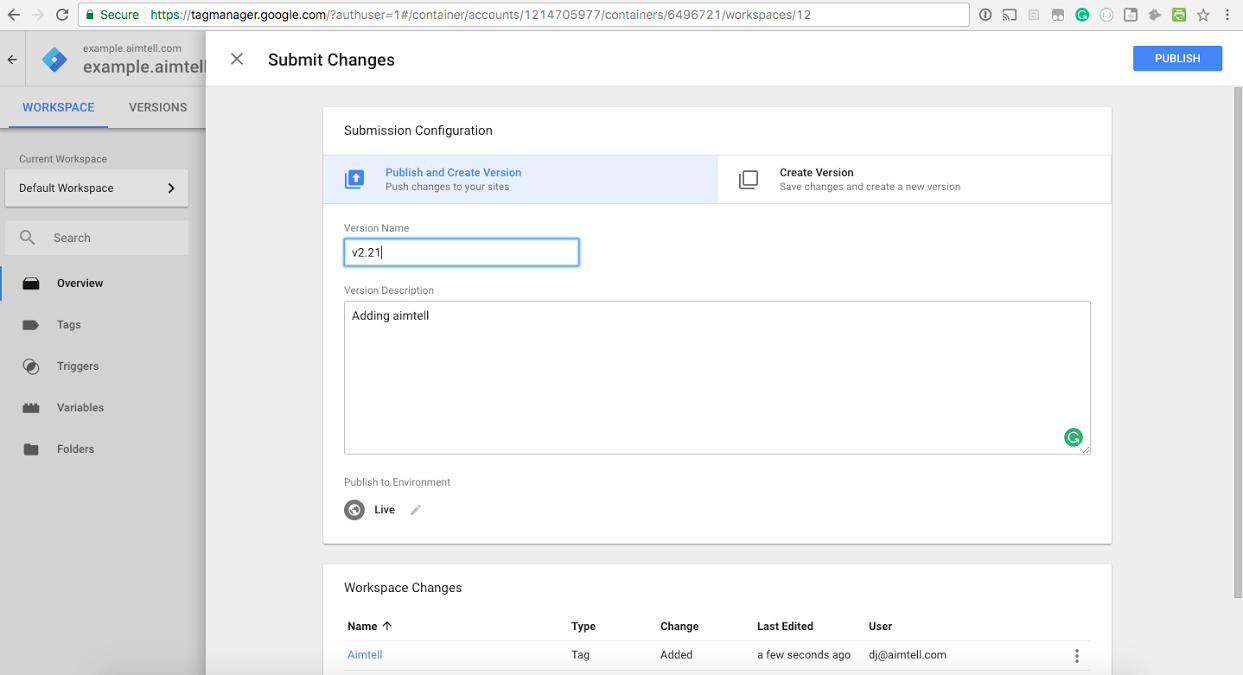The width and height of the screenshot is (1243, 675).
Task: Open Tags in the sidebar
Action: click(x=69, y=325)
